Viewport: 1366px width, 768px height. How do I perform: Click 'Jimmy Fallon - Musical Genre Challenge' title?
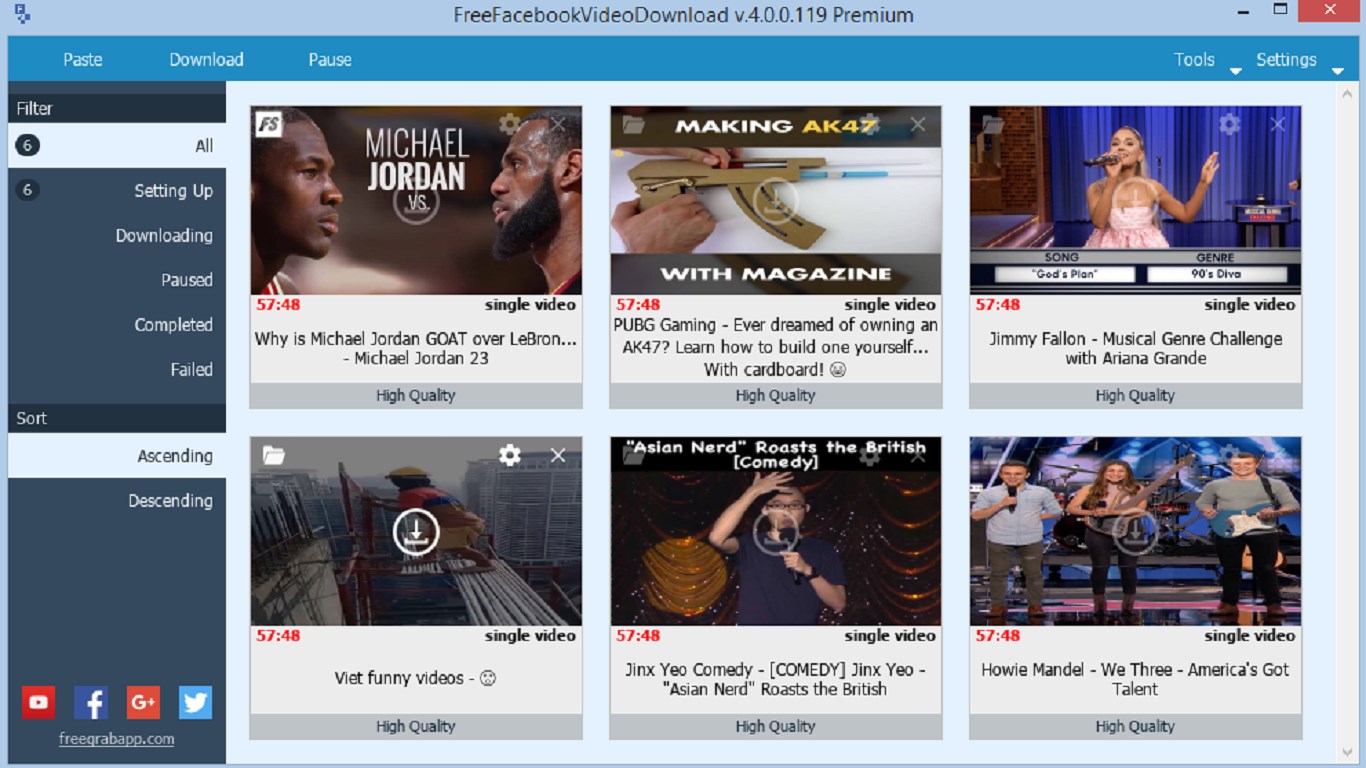1136,348
